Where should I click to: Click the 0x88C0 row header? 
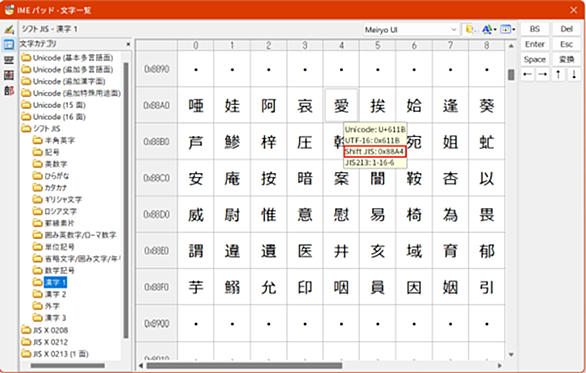click(156, 178)
